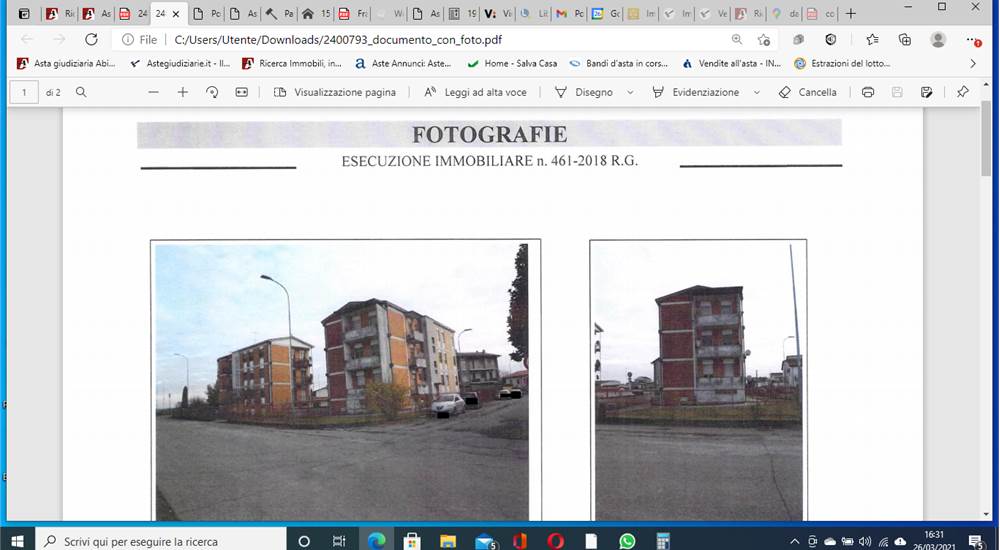
Task: Select the Cancella eraser tool
Action: click(807, 93)
